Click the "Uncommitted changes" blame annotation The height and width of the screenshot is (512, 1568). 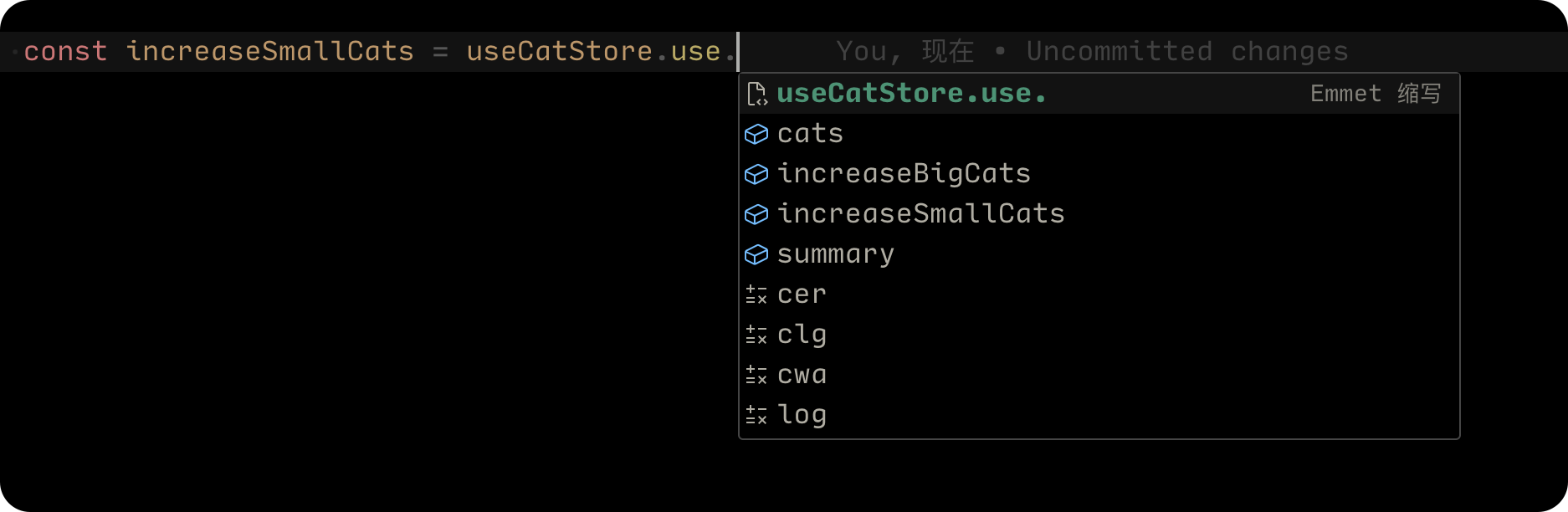[x=1186, y=52]
